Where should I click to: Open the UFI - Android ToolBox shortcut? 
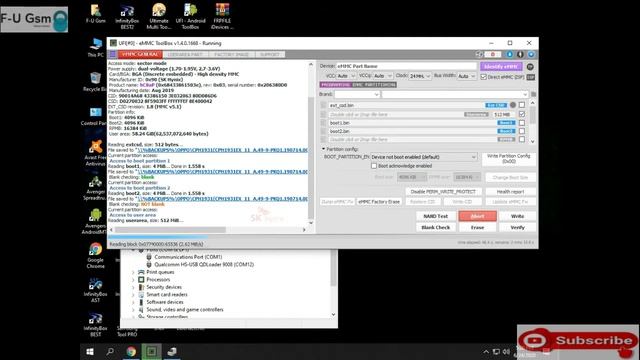190,16
